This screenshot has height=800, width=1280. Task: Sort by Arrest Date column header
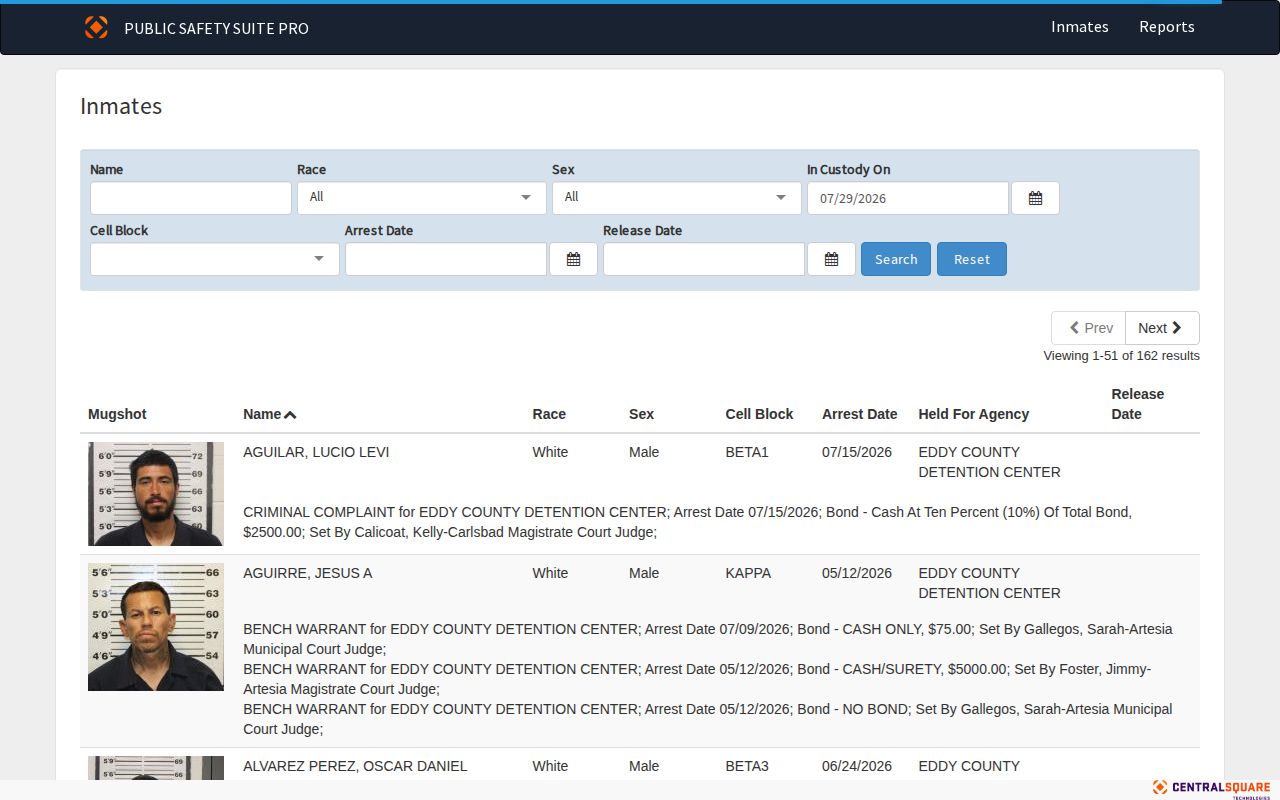point(859,414)
